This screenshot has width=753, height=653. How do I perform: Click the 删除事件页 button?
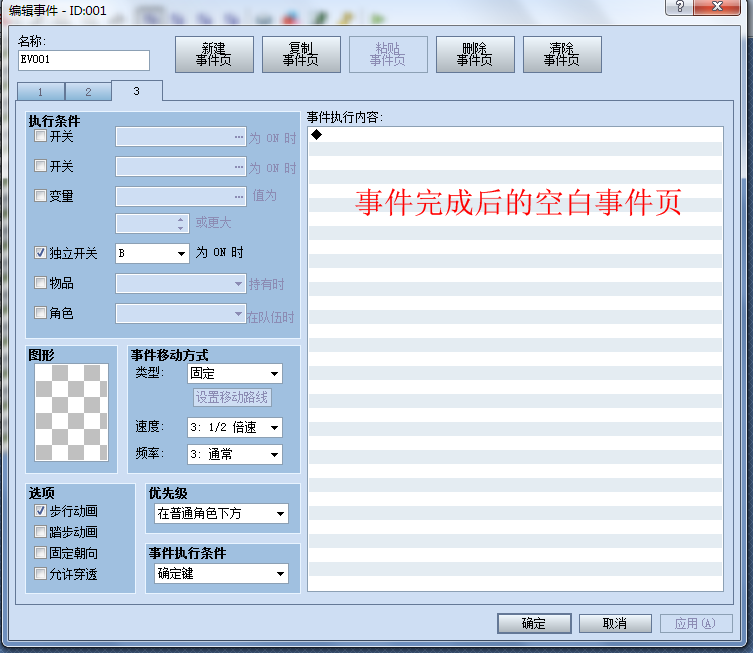[475, 54]
